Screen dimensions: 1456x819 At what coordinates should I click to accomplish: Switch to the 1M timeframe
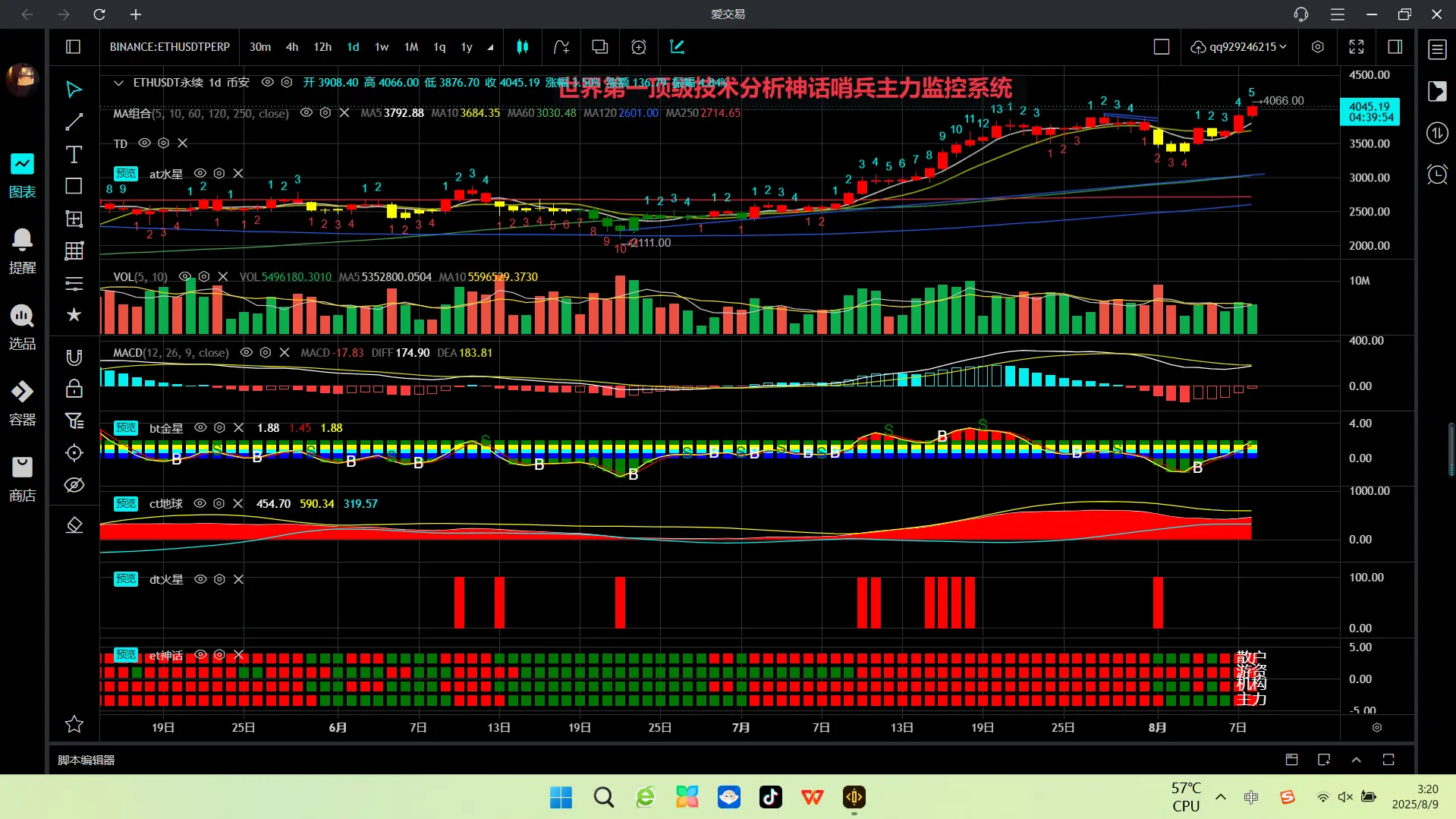pyautogui.click(x=411, y=47)
